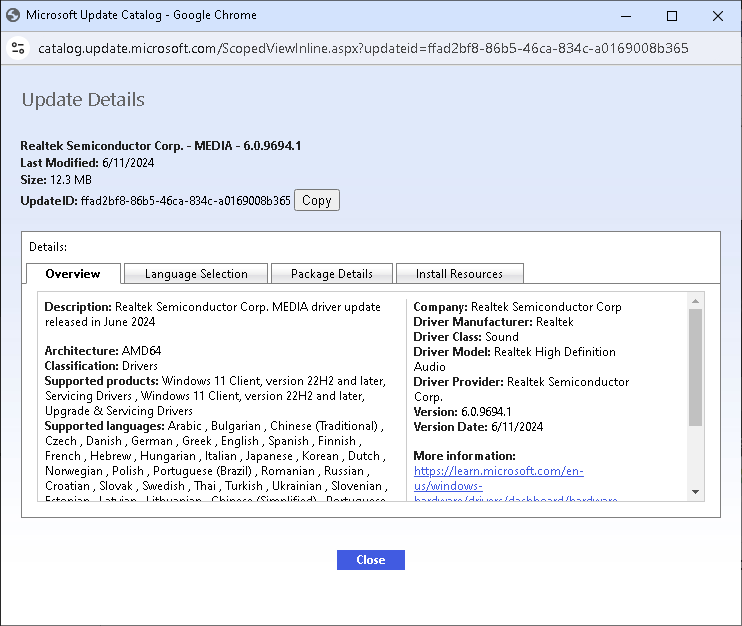Viewport: 742px width, 626px height.
Task: Click the Driver Class Sound line
Action: [x=466, y=336]
